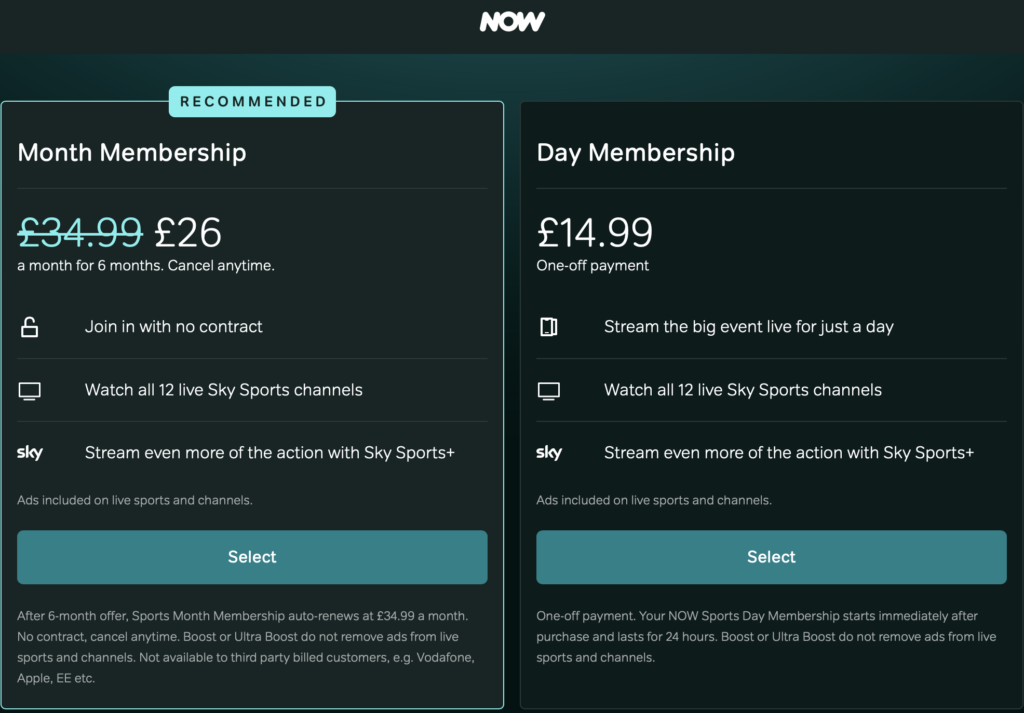Click the sky logo in Day Membership card
Screen dimensions: 1024x713
[x=549, y=452]
